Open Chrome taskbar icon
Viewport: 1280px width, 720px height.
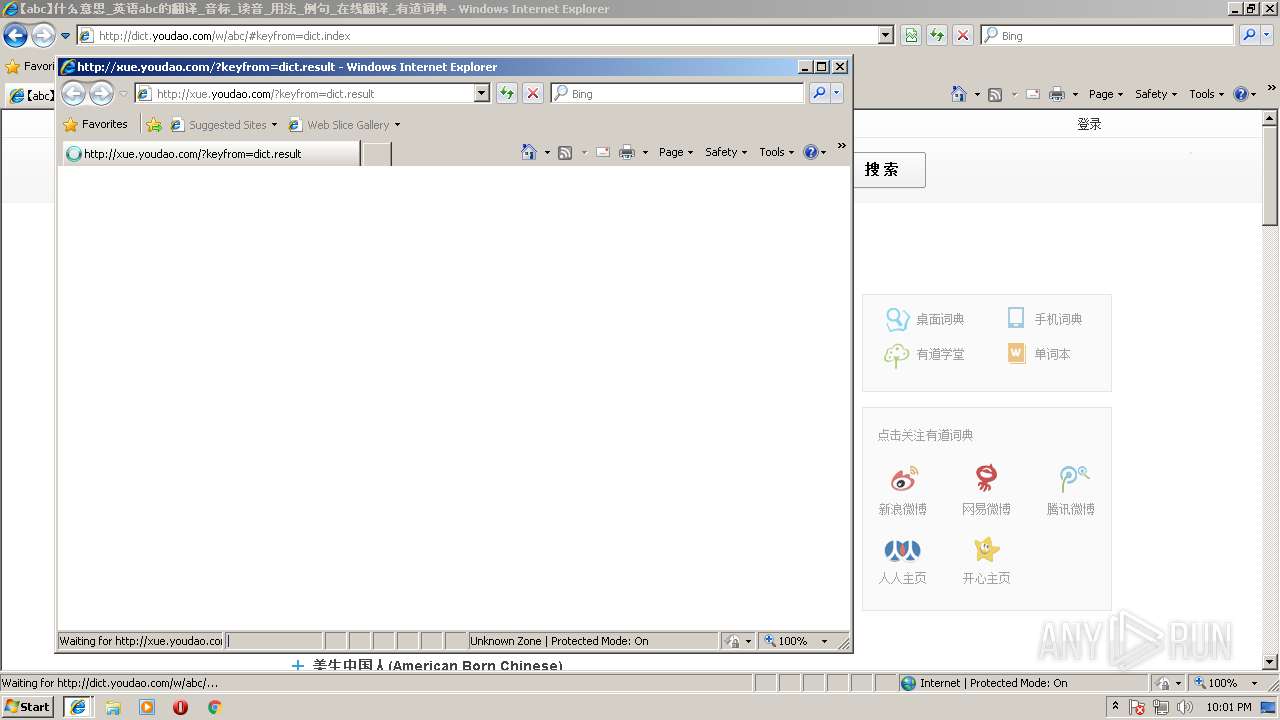click(214, 707)
